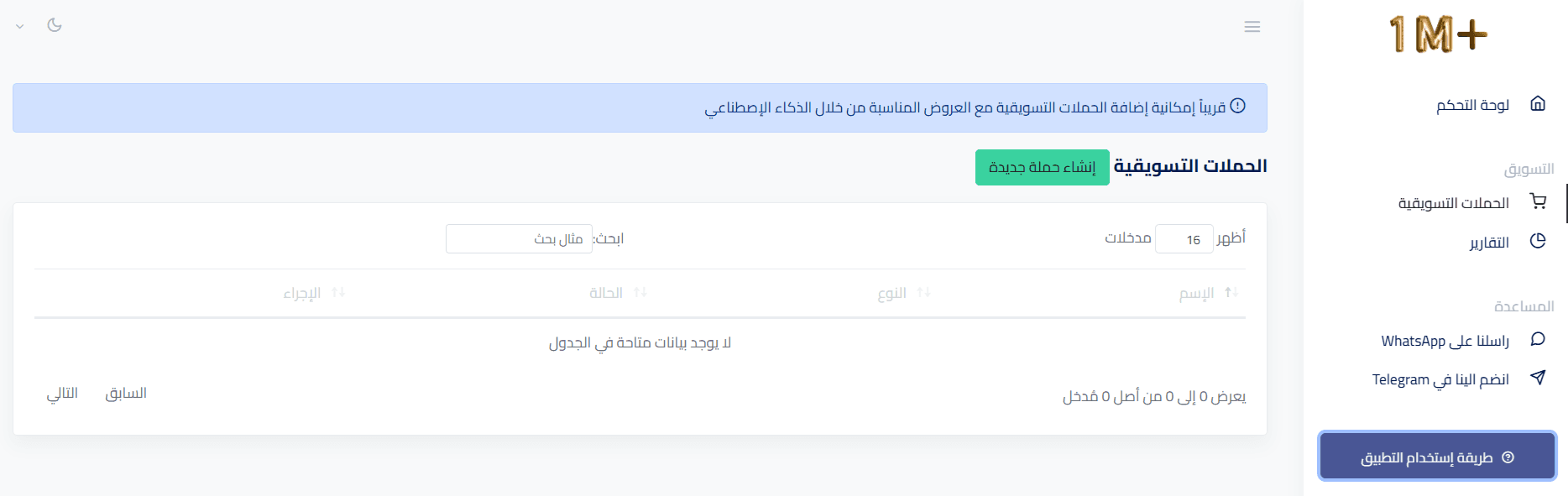Click the WhatsApp chat bubble icon

pos(1538,339)
